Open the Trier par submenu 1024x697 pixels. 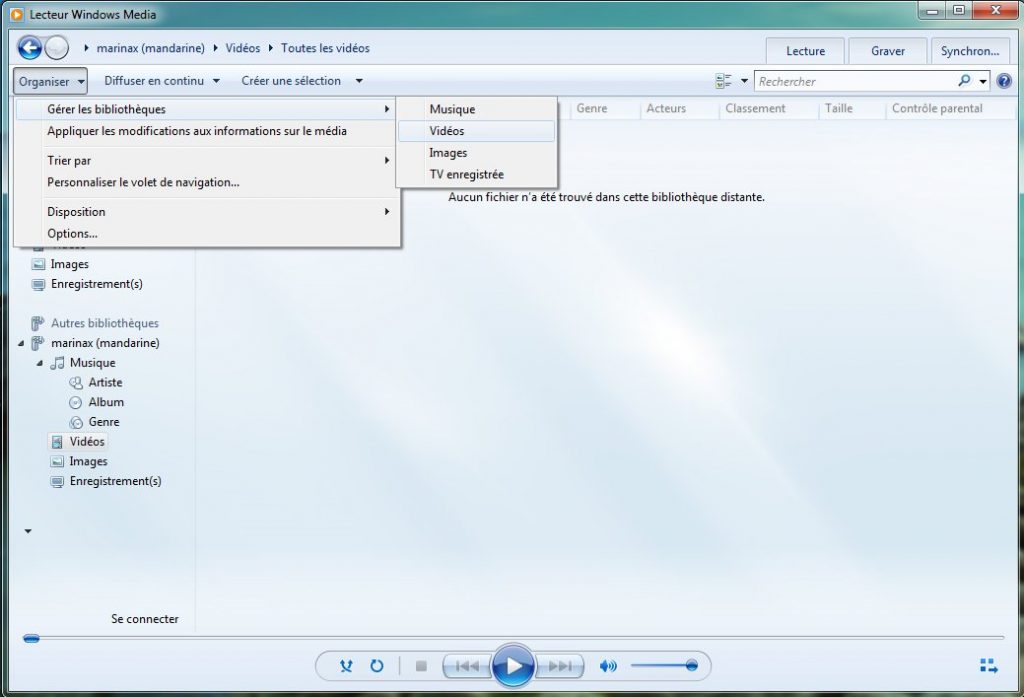204,160
